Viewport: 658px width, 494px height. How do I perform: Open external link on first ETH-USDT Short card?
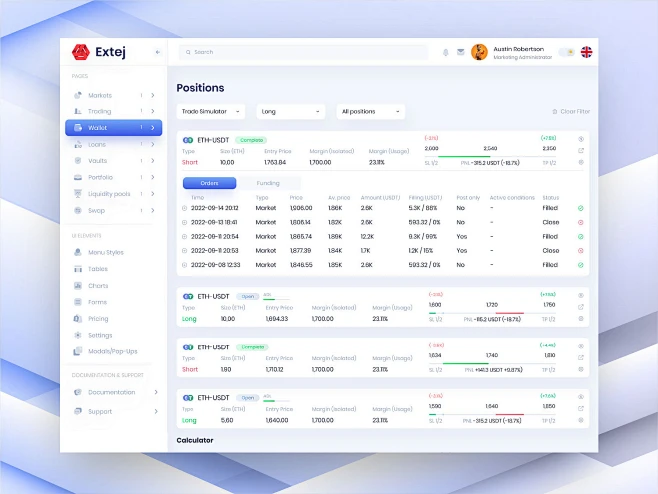coord(581,150)
